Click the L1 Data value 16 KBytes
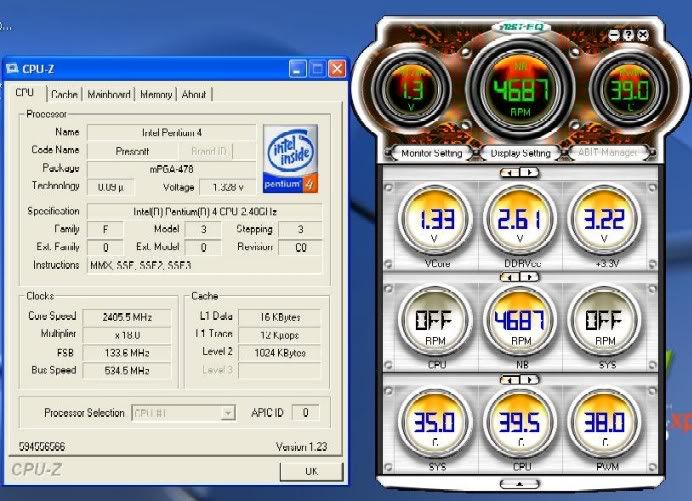Image resolution: width=692 pixels, height=501 pixels. [x=280, y=317]
